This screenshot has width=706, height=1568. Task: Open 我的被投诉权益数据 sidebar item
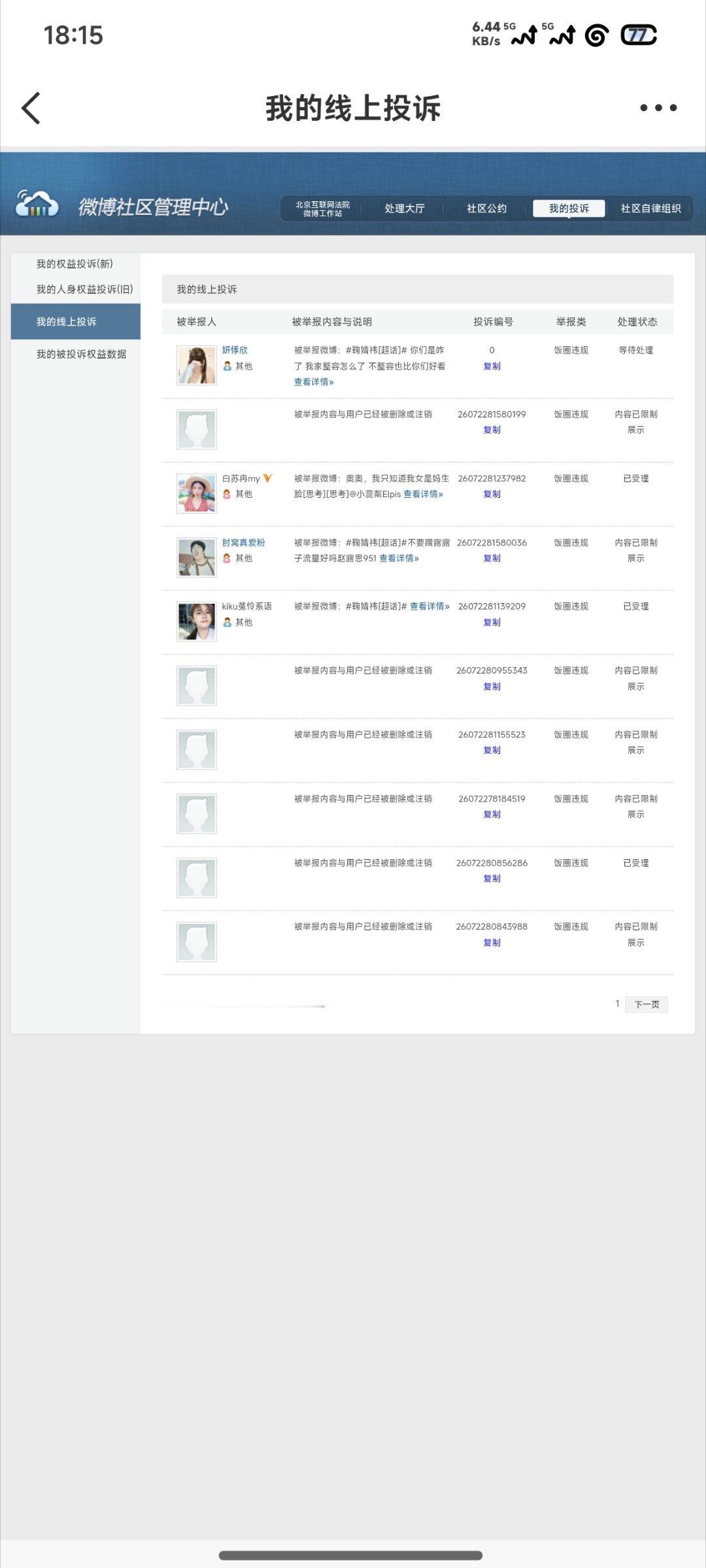[82, 354]
